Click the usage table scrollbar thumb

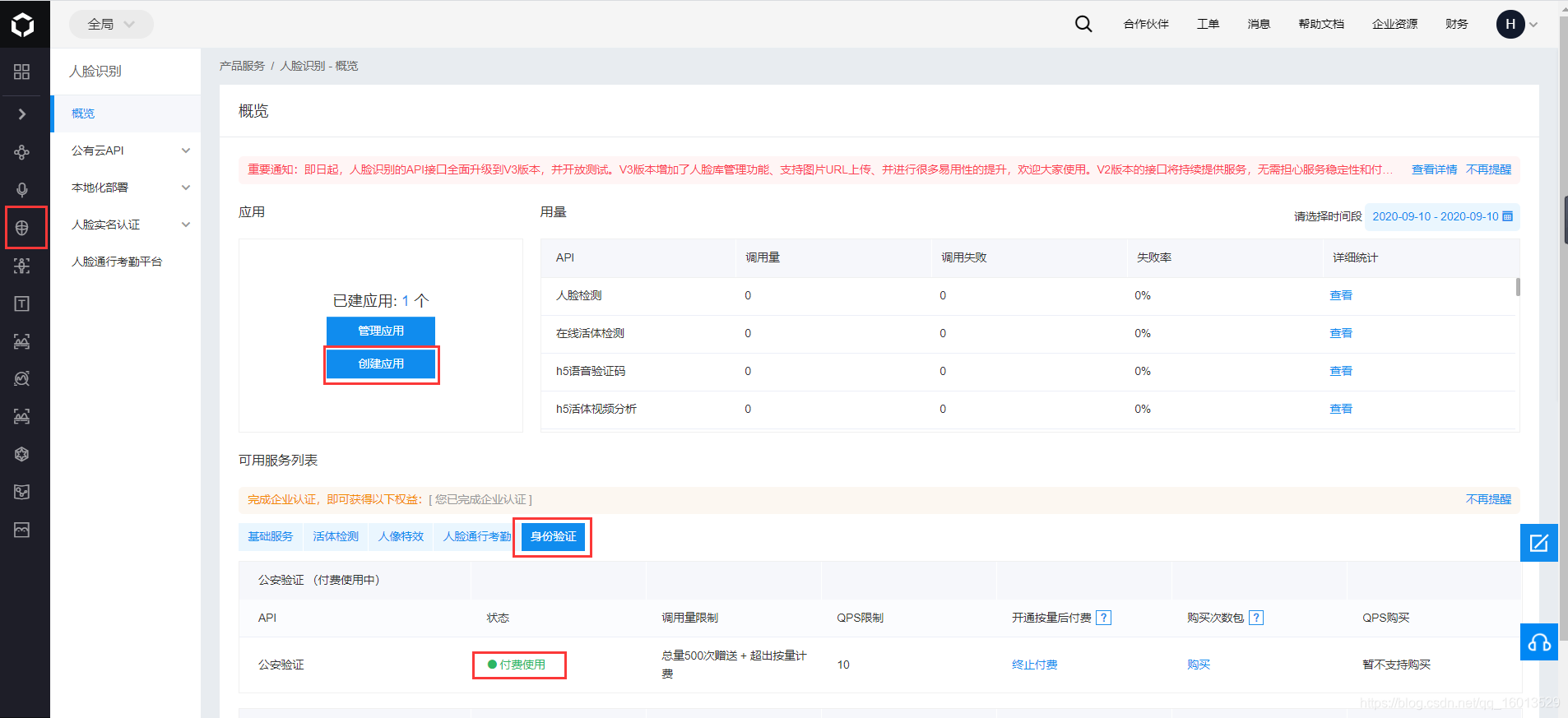tap(1518, 287)
